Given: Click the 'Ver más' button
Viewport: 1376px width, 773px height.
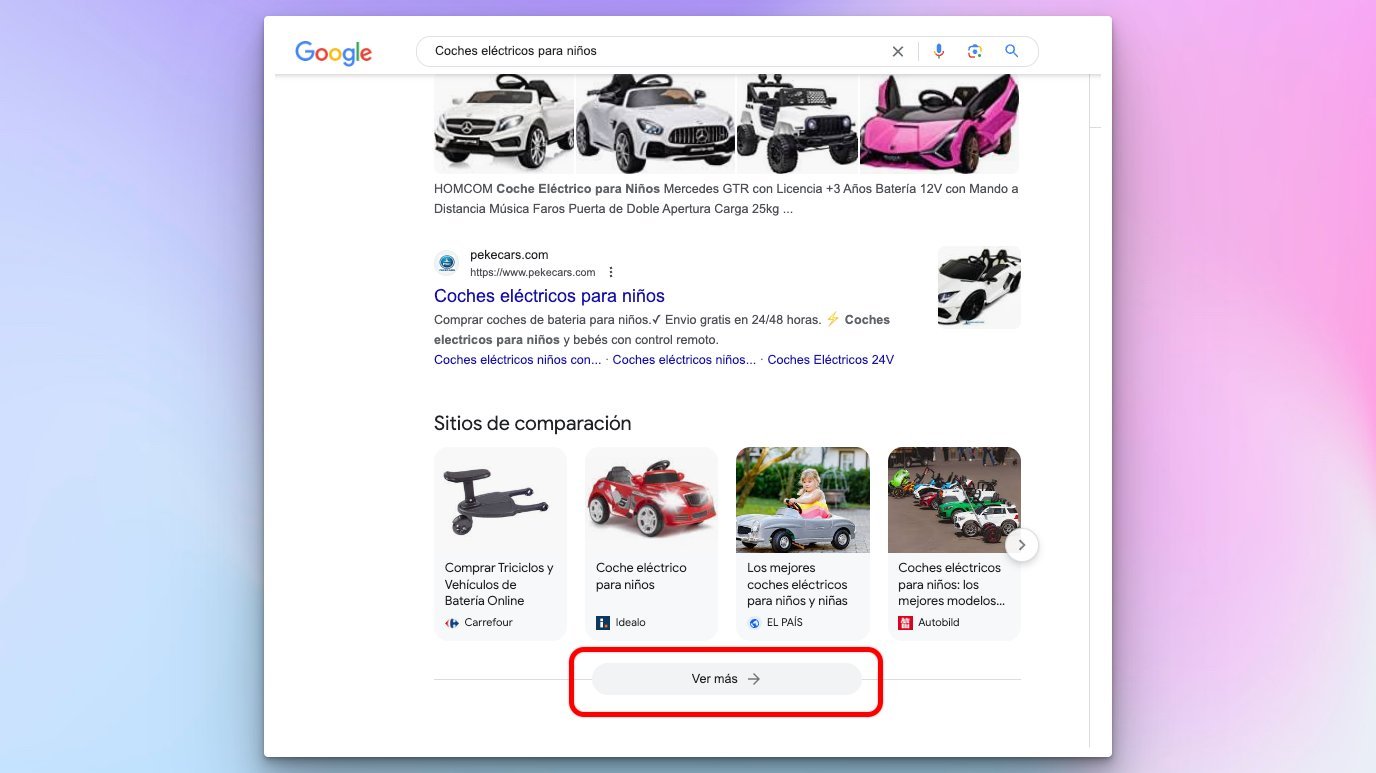Looking at the screenshot, I should 726,679.
